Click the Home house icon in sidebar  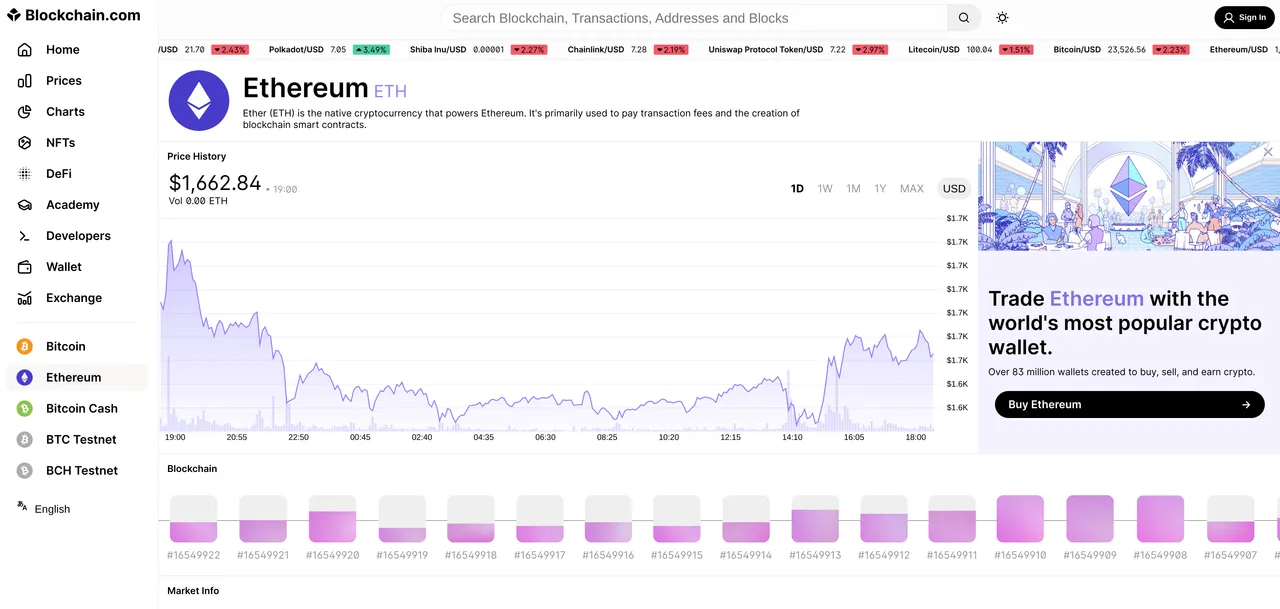25,49
